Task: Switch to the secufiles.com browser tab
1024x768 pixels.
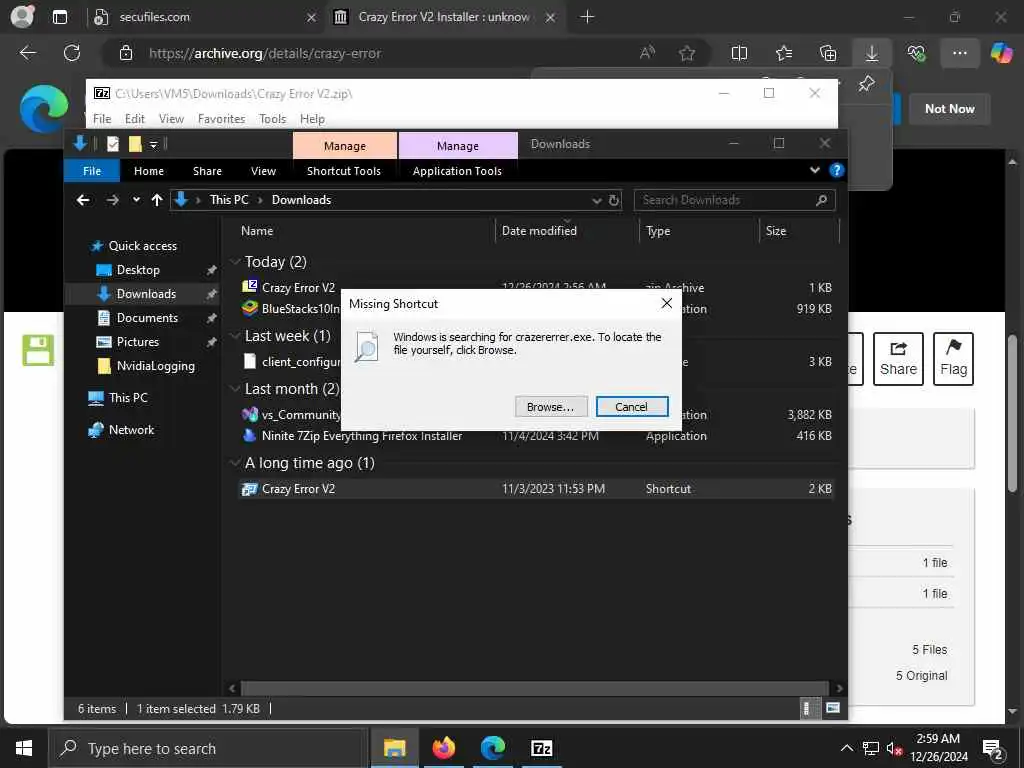Action: (204, 17)
